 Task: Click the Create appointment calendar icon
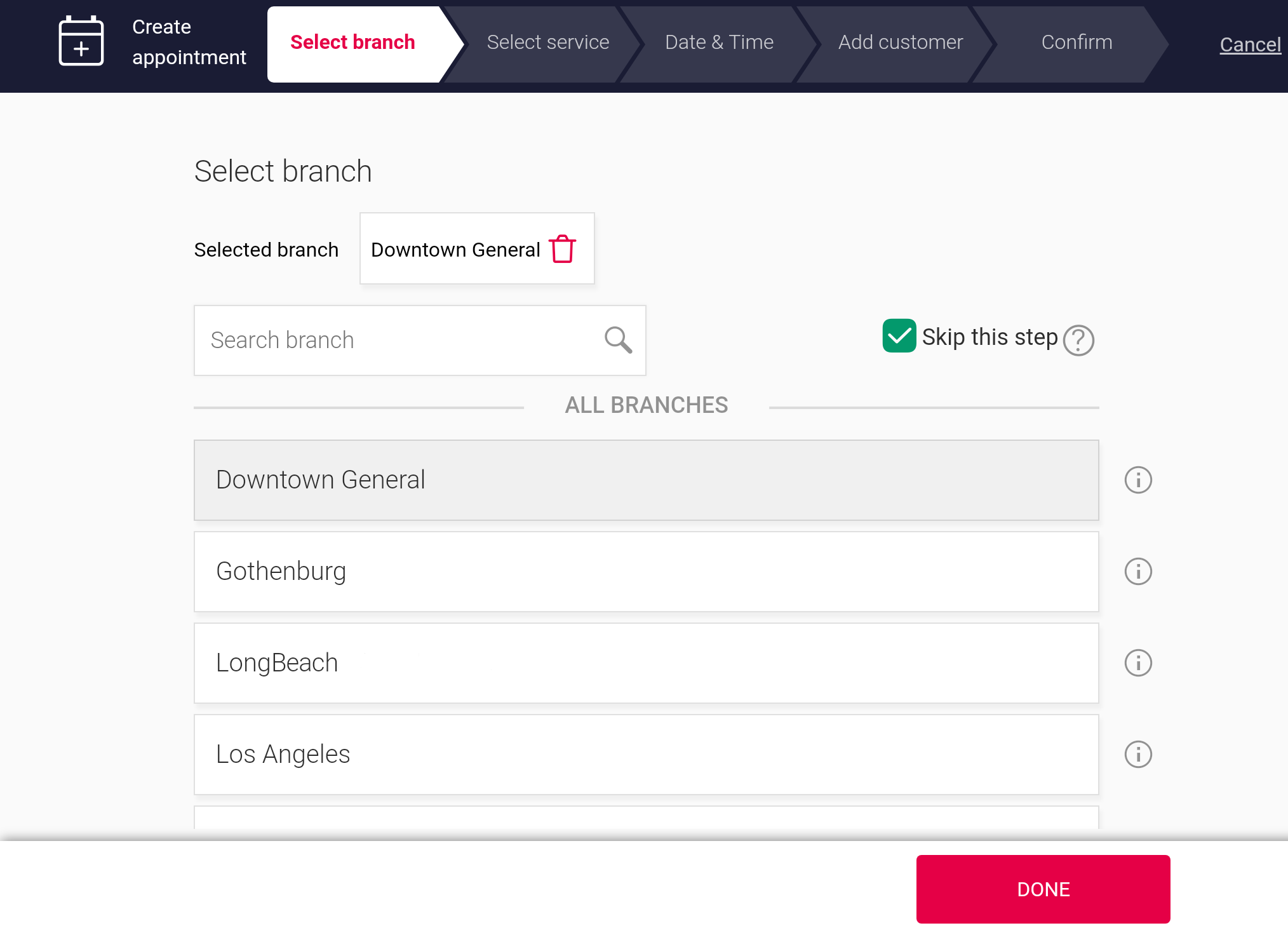[x=81, y=41]
